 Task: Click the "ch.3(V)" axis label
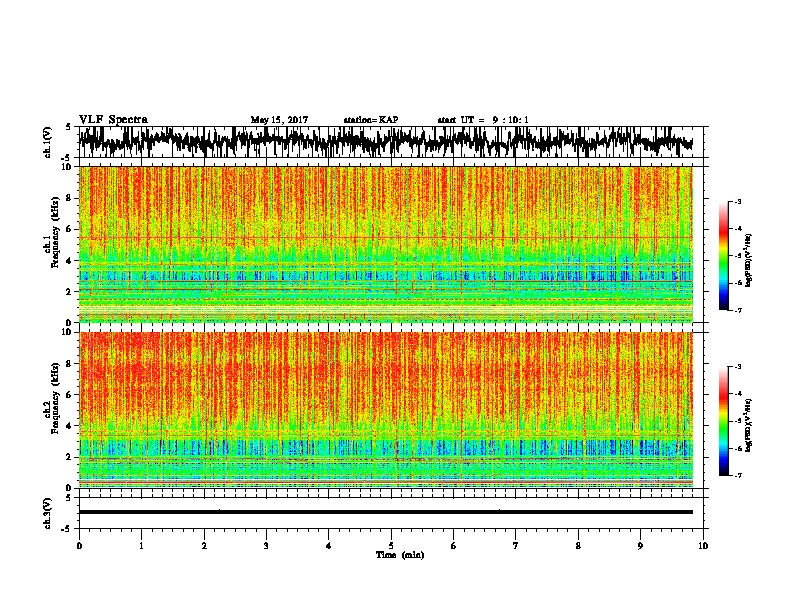click(47, 513)
